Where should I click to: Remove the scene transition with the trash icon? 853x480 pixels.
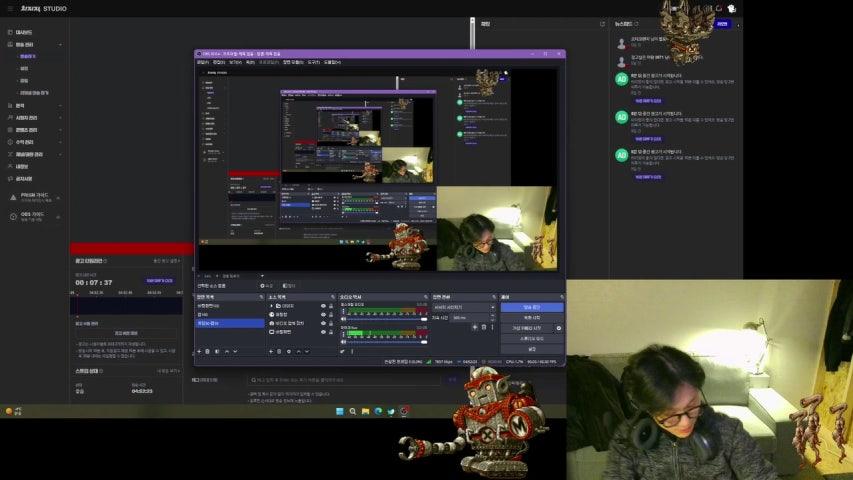point(484,327)
